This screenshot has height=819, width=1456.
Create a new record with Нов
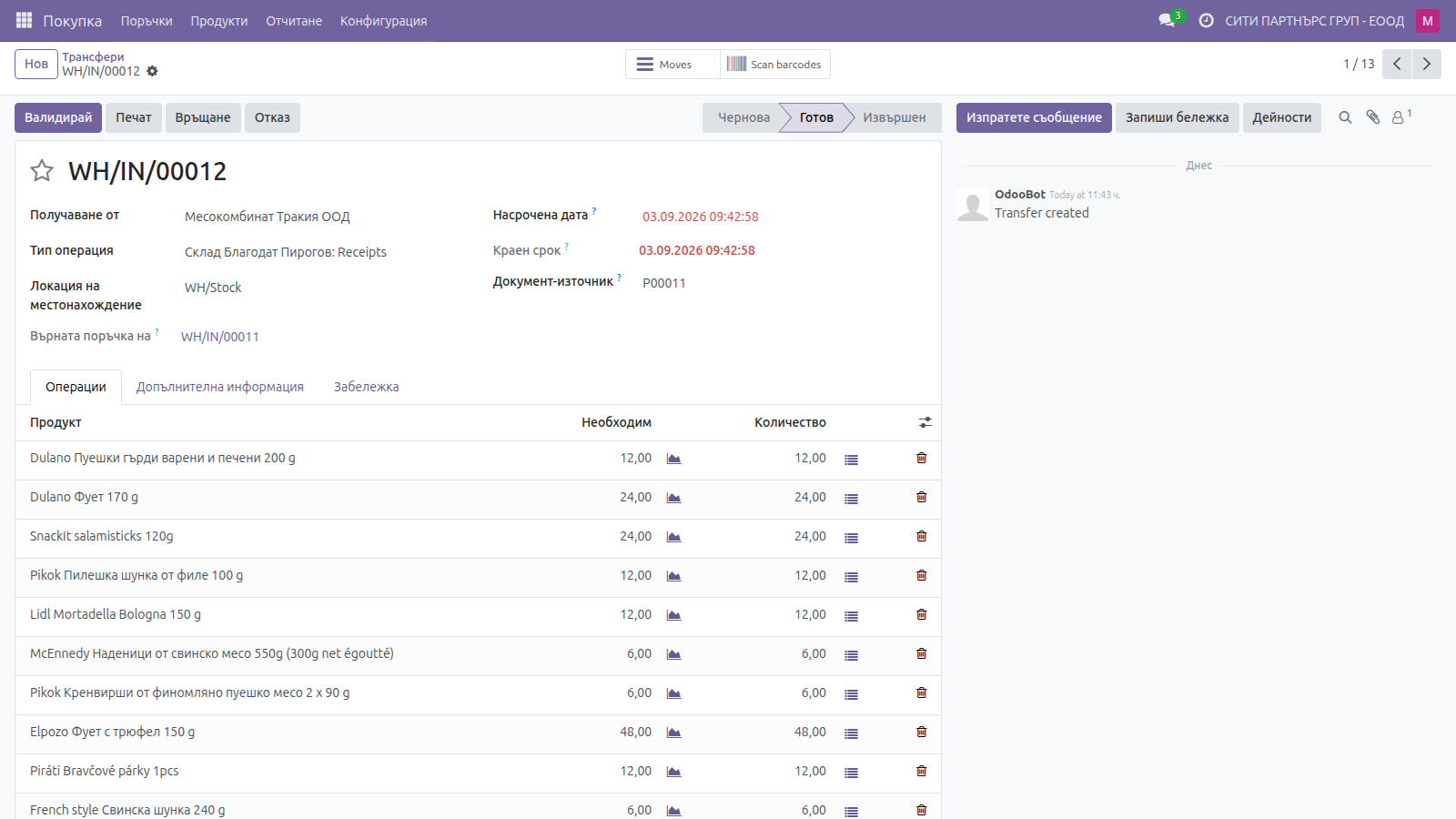click(36, 64)
